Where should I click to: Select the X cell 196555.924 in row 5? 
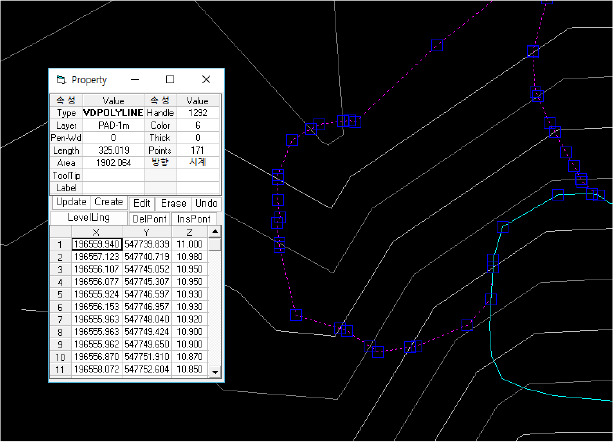(97, 294)
